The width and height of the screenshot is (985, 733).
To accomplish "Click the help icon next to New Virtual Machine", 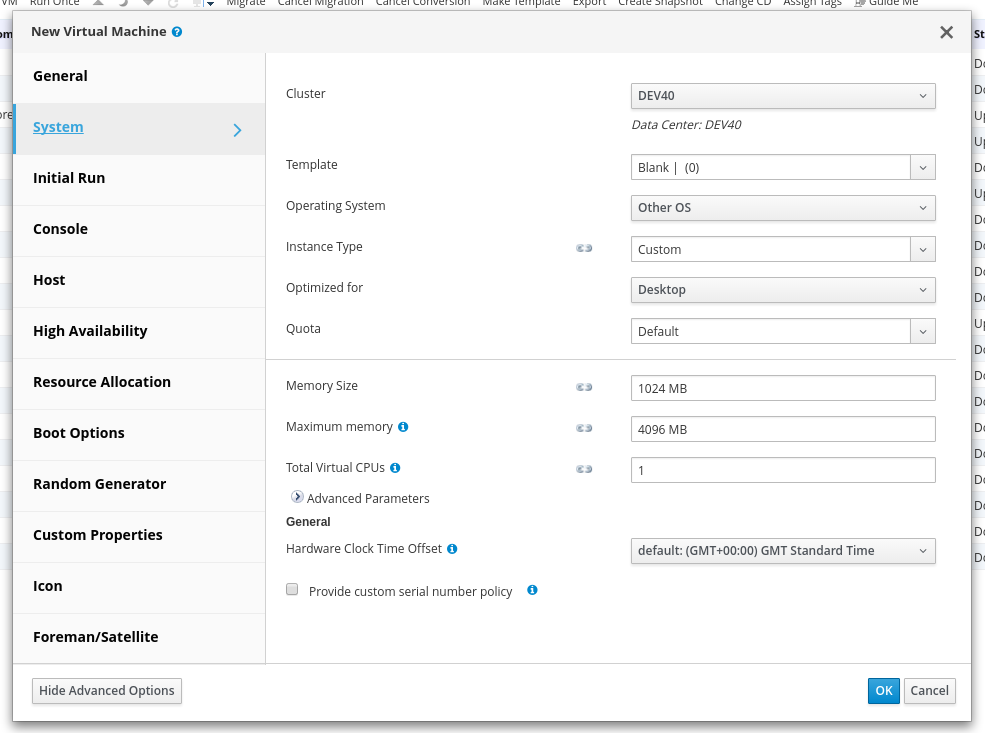I will pyautogui.click(x=177, y=32).
